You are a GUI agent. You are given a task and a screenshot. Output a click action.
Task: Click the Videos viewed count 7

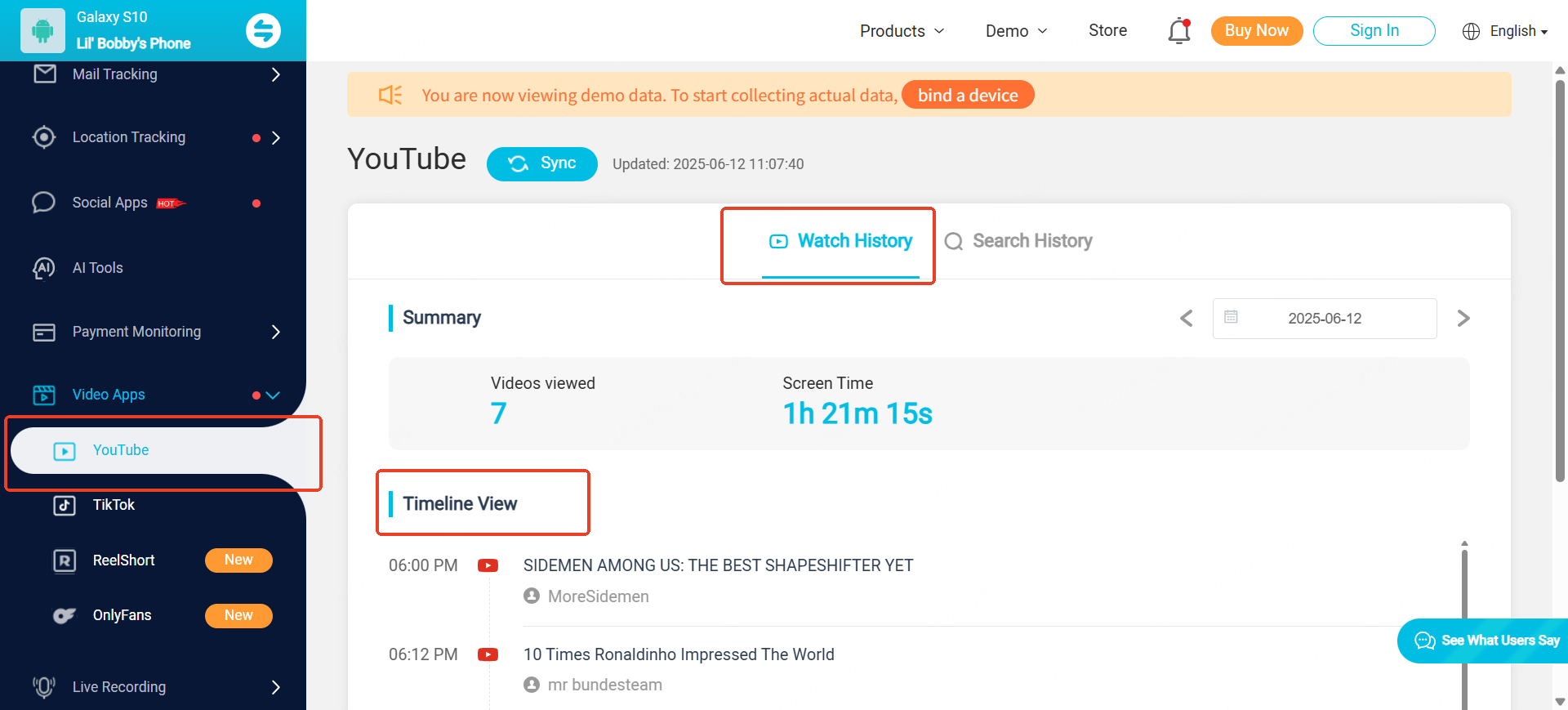[x=498, y=413]
